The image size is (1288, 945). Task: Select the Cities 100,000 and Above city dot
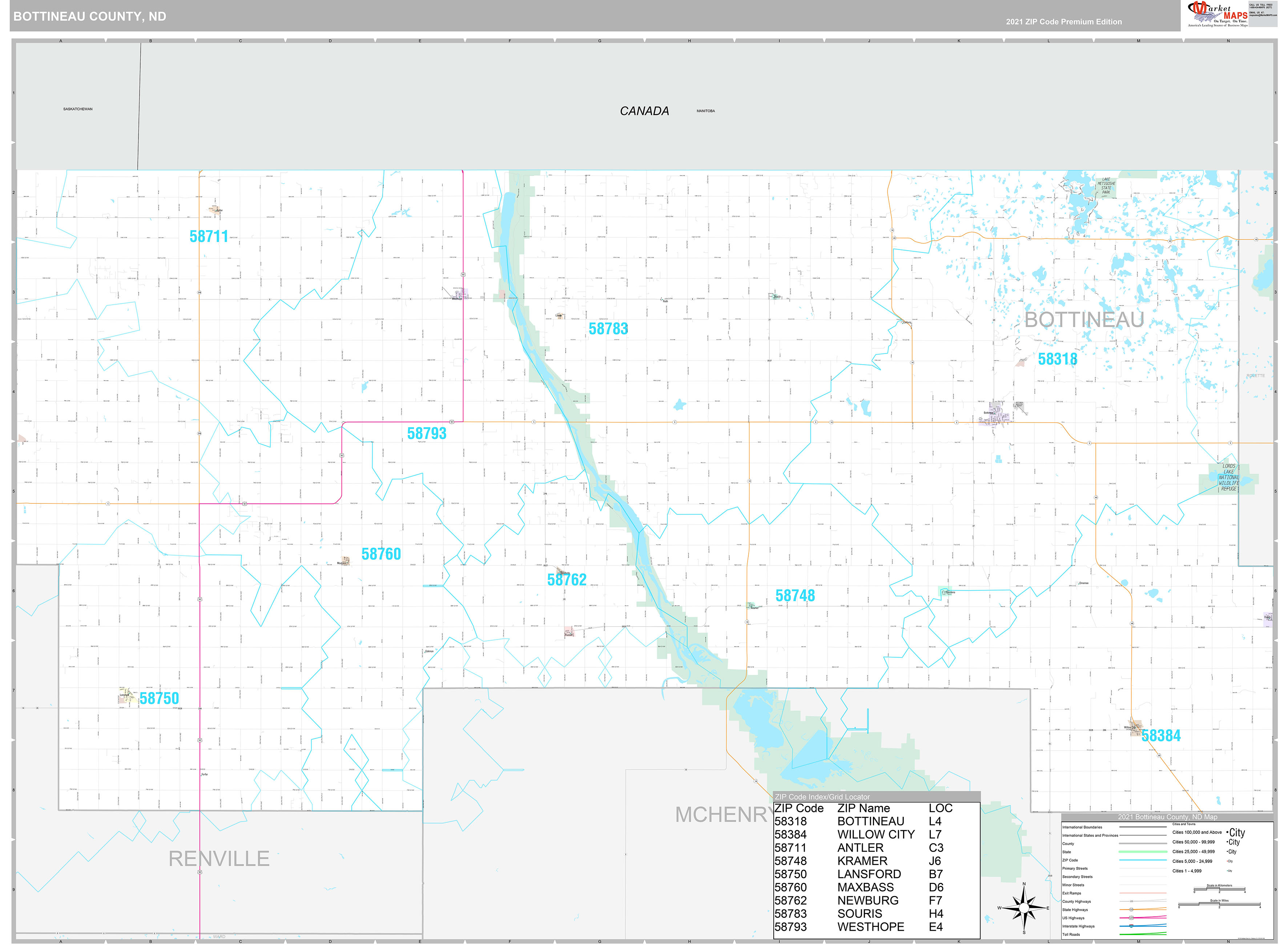coord(1227,832)
